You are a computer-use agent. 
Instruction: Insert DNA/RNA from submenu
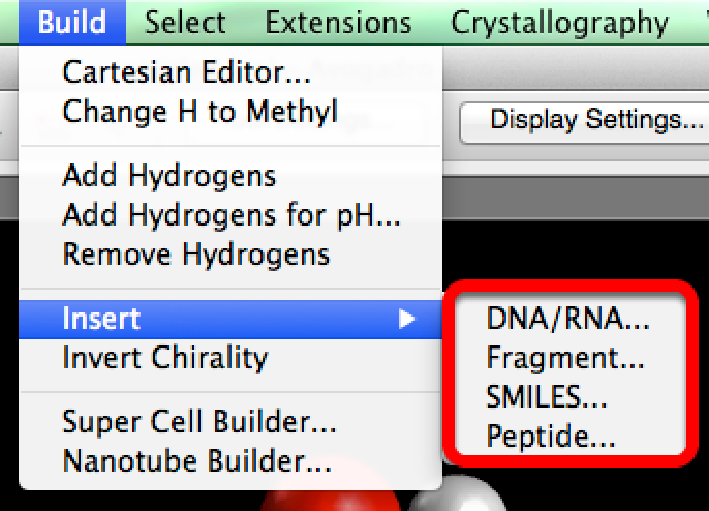click(x=568, y=319)
